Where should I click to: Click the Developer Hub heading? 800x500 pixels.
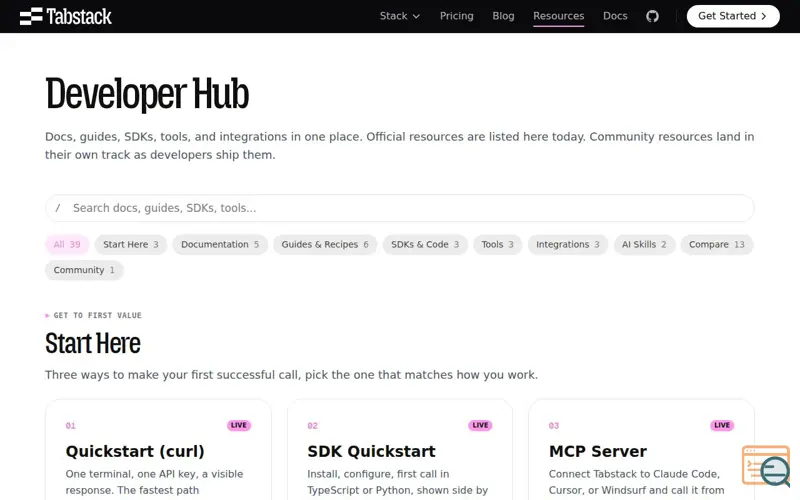tap(147, 93)
